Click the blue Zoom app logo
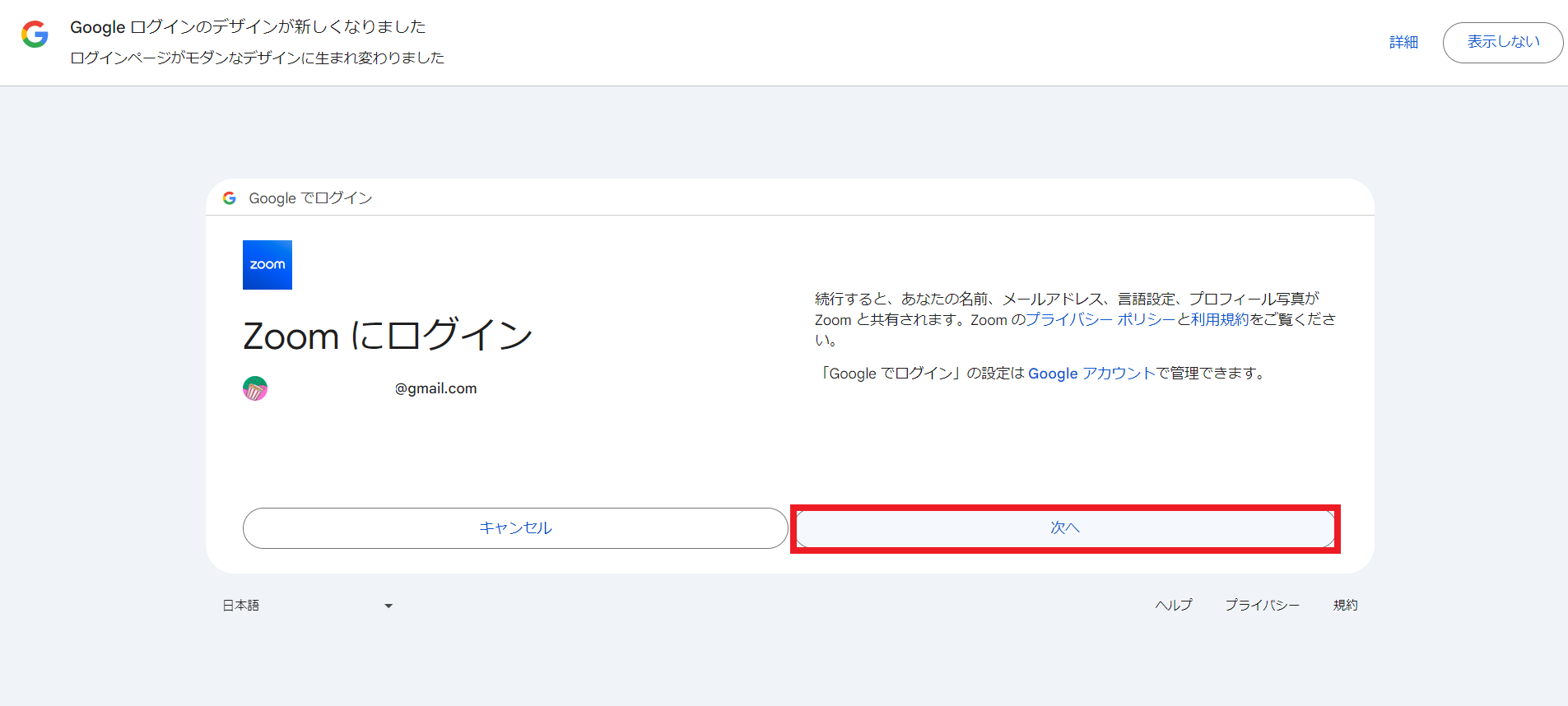Viewport: 1568px width, 706px height. pyautogui.click(x=268, y=265)
